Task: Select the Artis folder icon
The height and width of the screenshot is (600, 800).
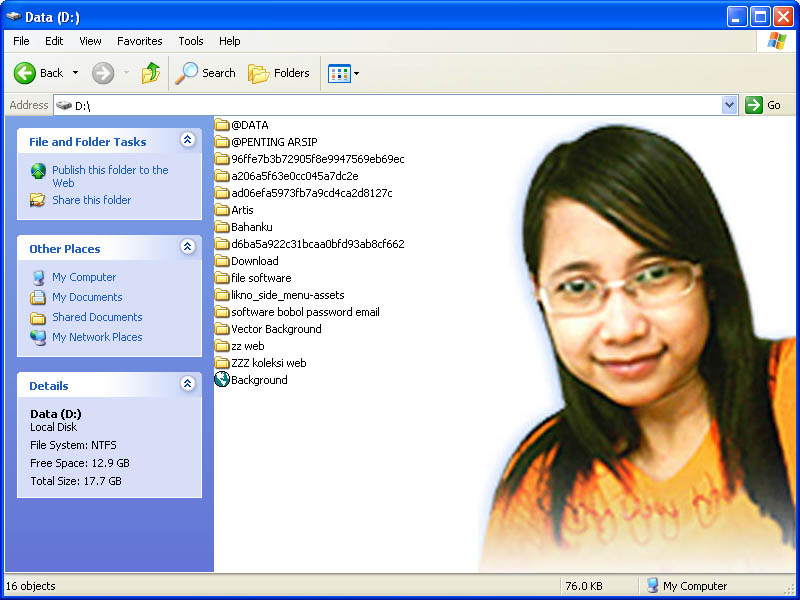Action: (x=222, y=210)
